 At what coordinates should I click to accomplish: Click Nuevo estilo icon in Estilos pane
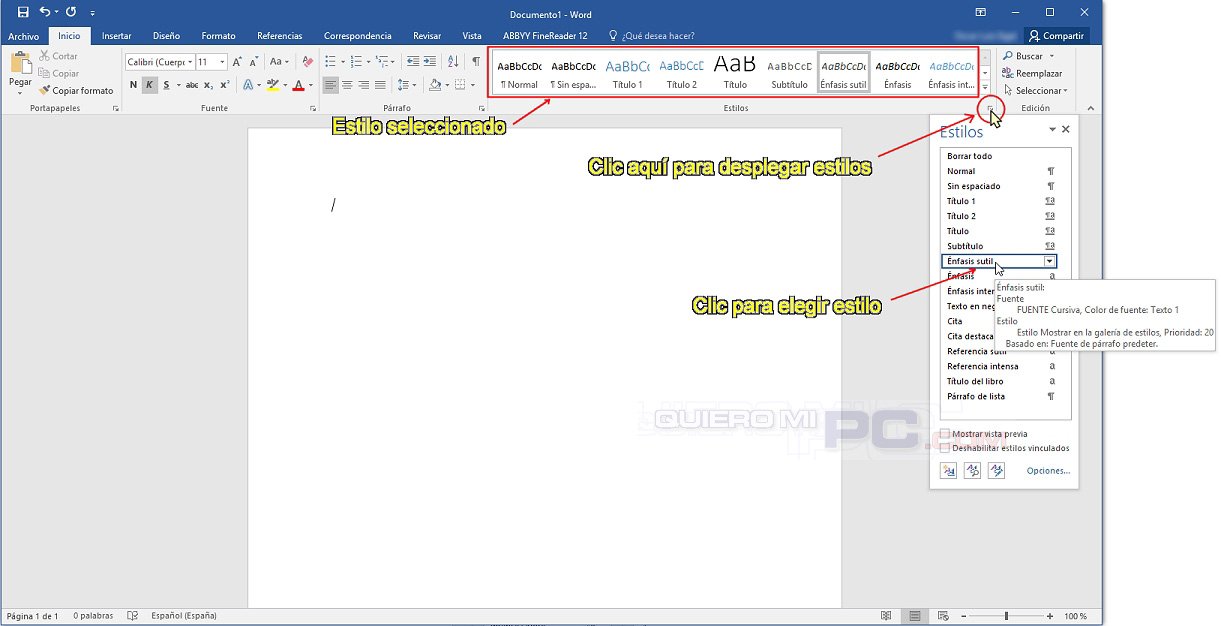(949, 470)
